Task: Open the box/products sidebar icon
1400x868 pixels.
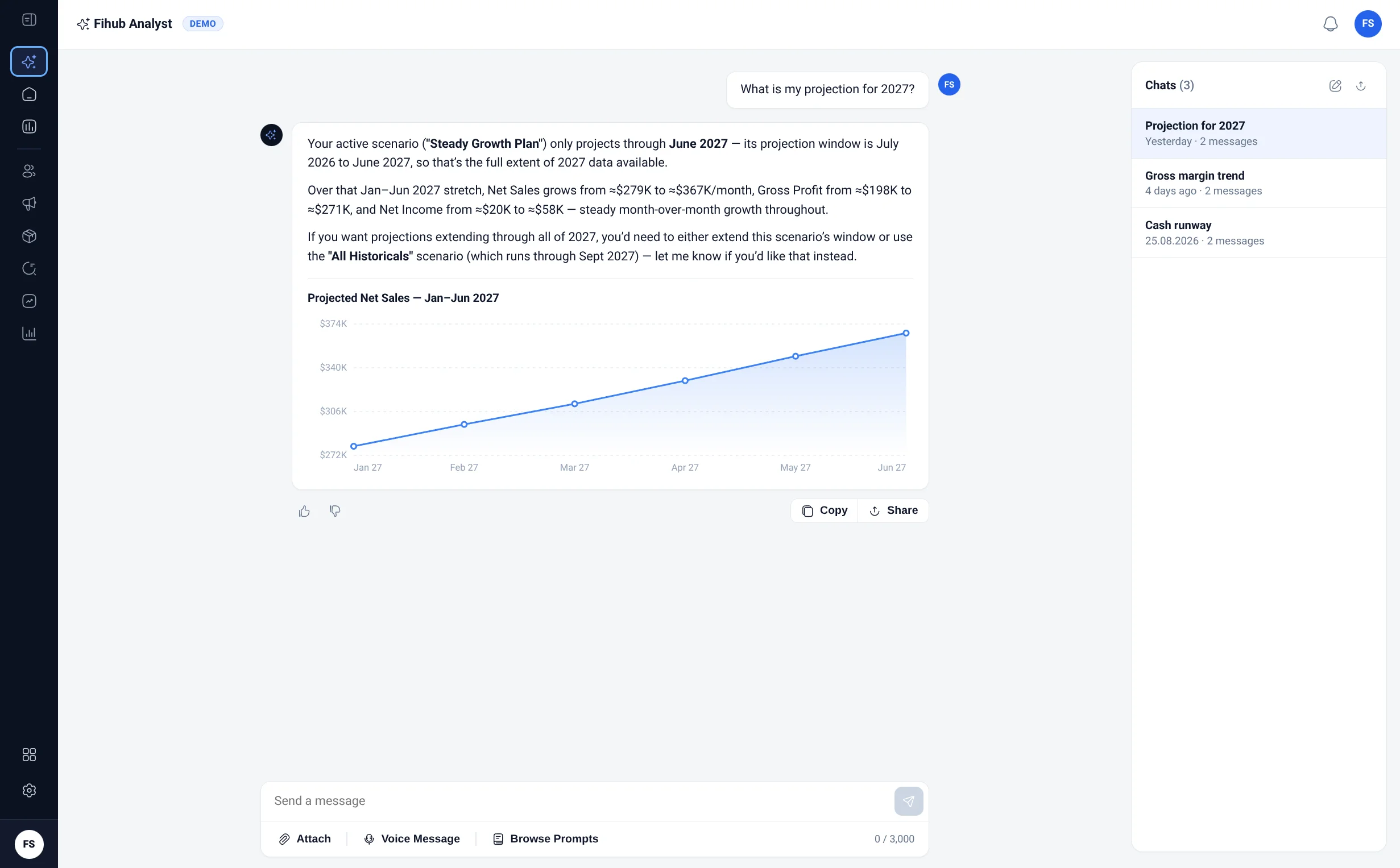Action: point(28,236)
